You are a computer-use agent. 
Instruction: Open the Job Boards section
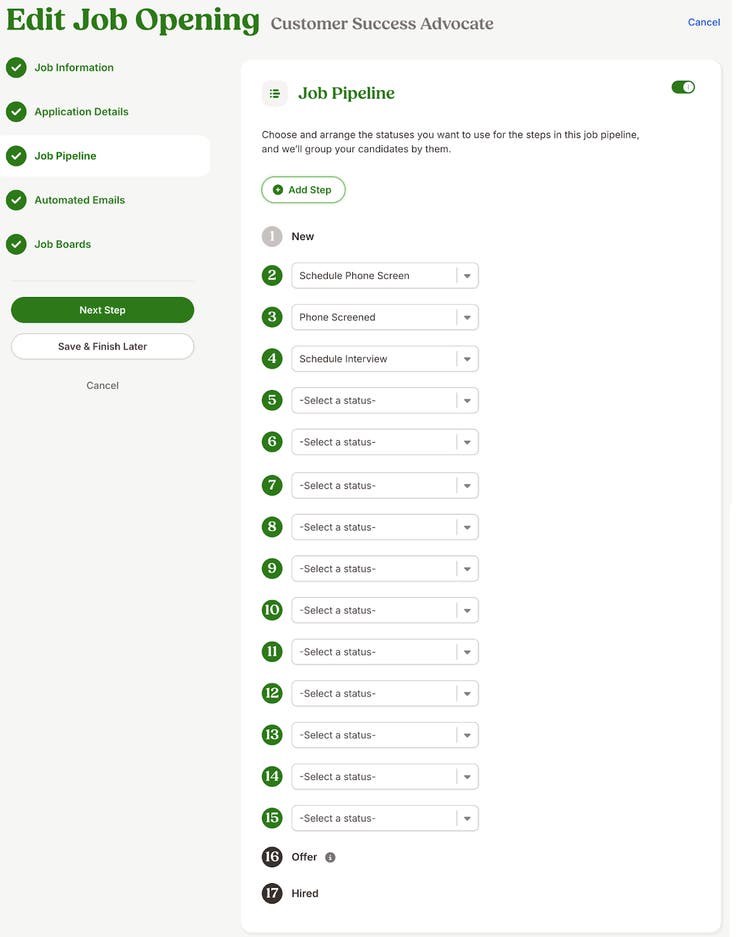(63, 244)
